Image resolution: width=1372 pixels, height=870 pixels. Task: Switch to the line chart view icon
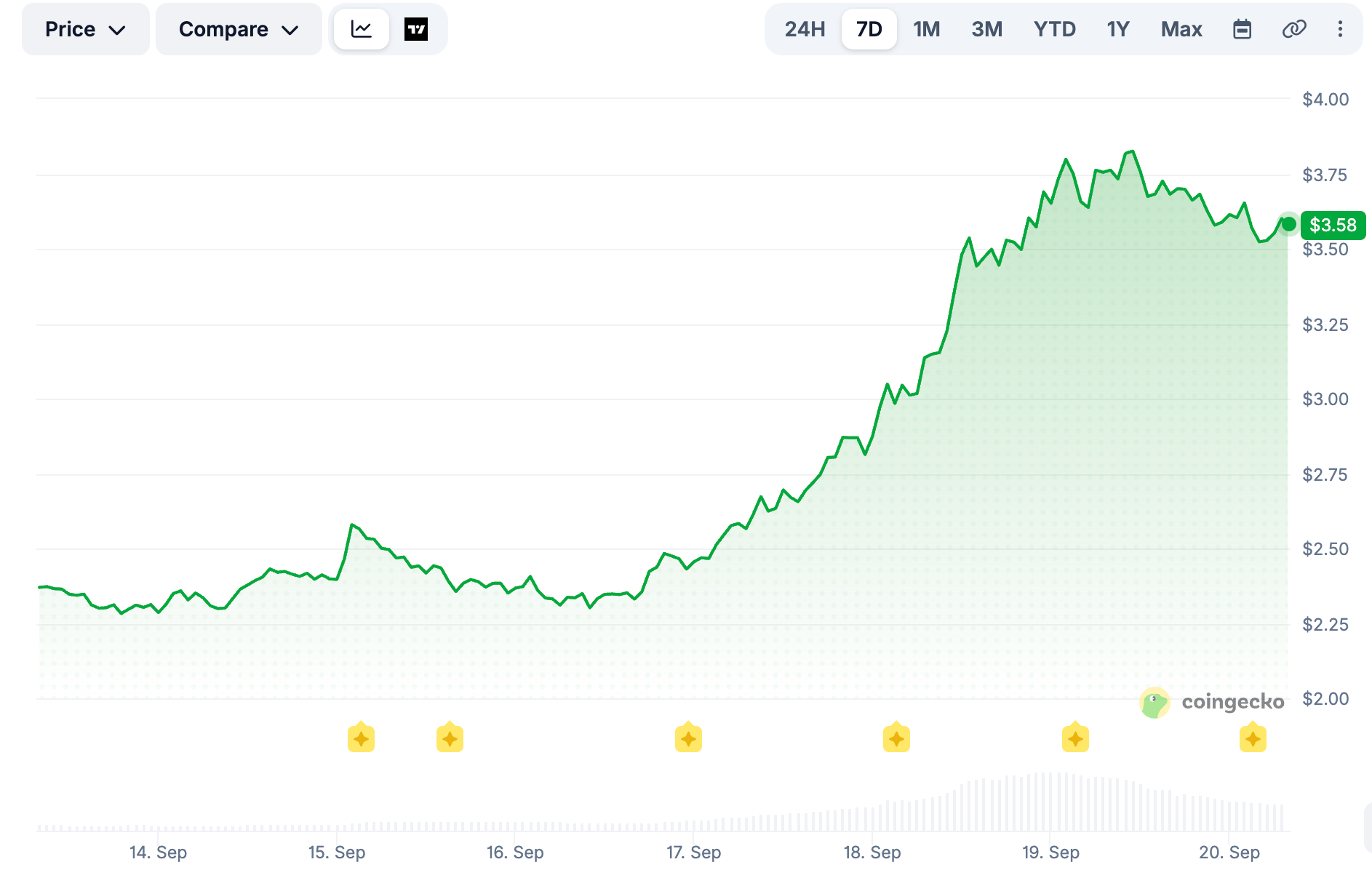coord(362,29)
